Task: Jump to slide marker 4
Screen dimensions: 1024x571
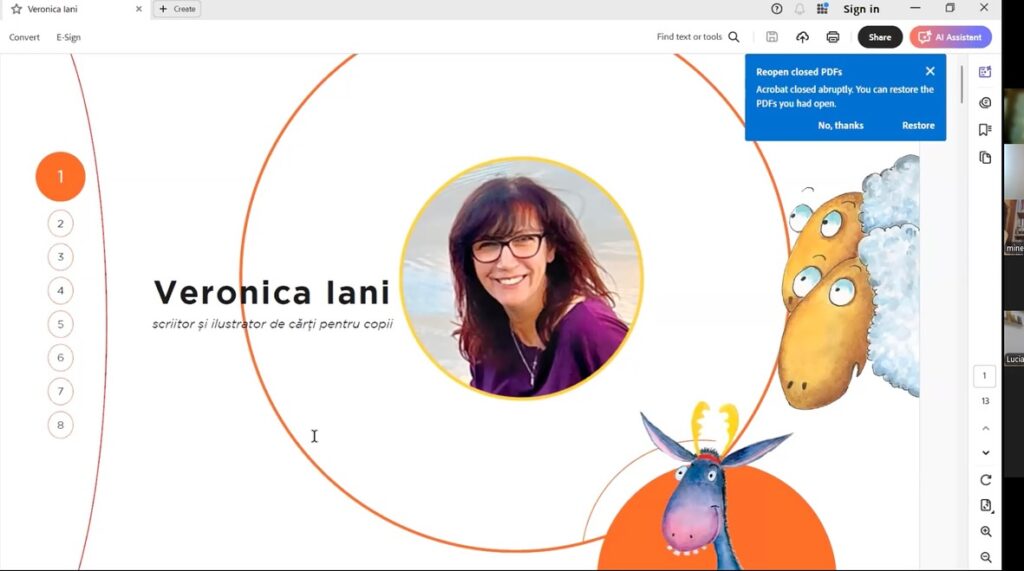Action: tap(60, 291)
